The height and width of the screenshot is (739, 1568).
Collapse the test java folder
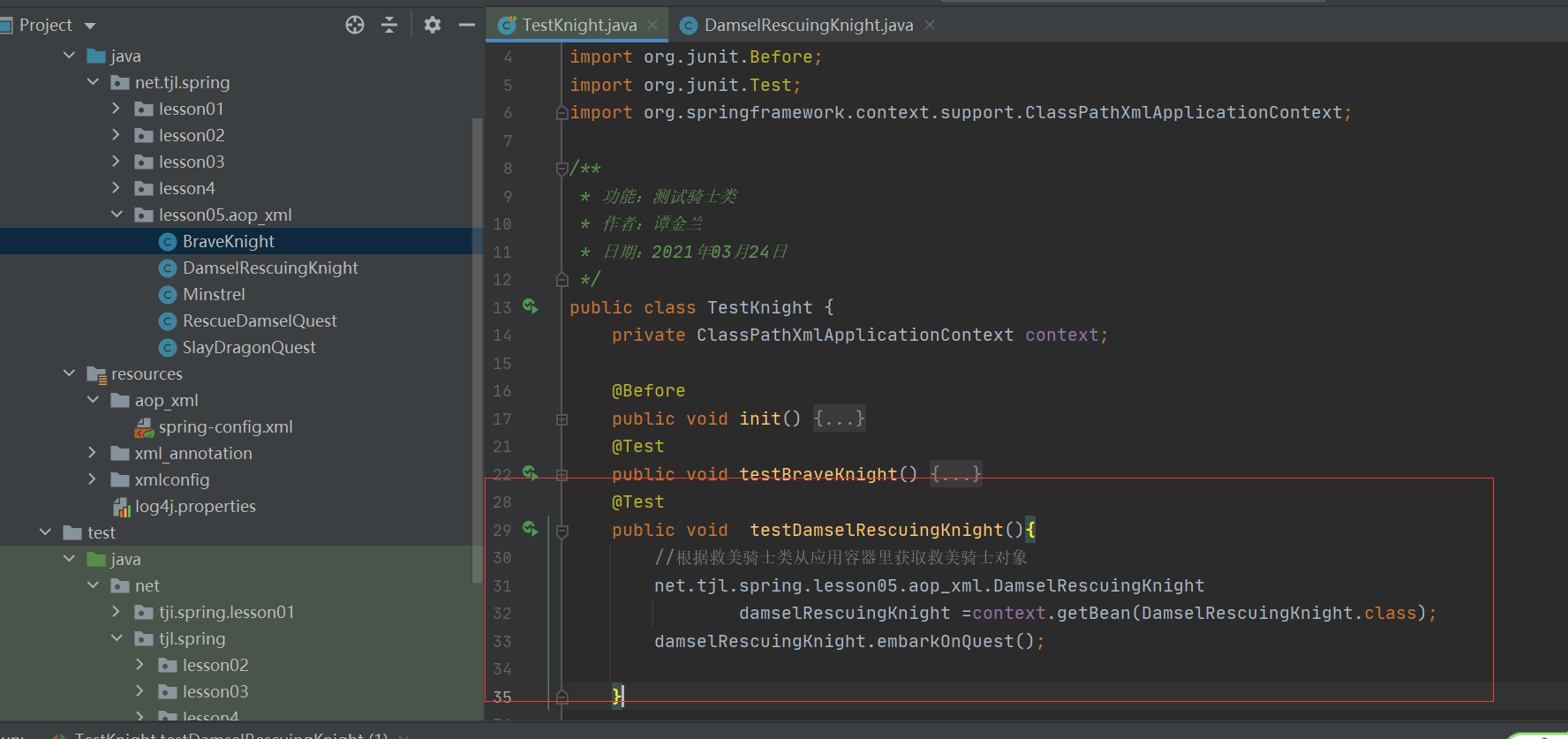click(x=69, y=559)
